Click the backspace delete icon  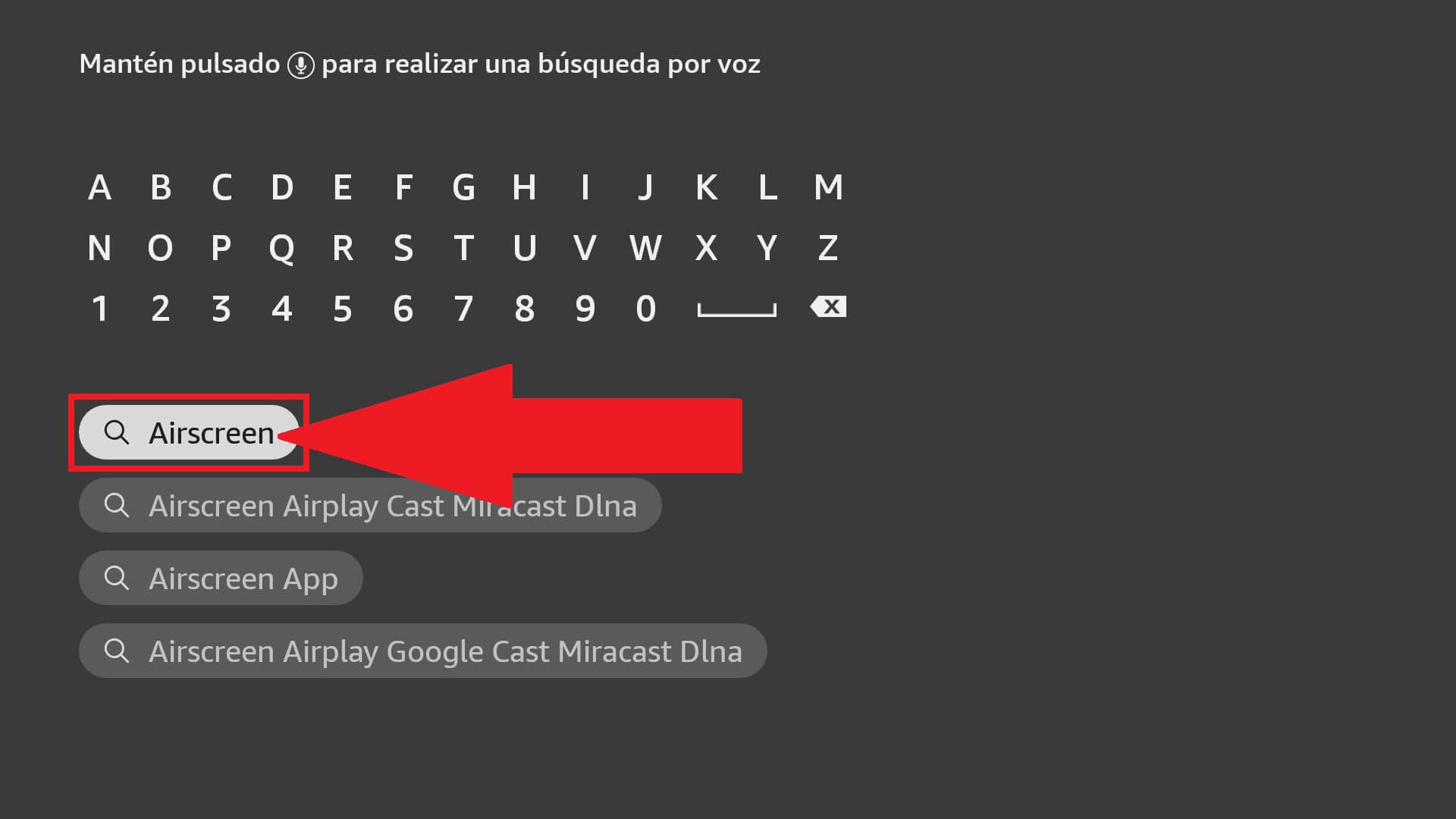[828, 307]
